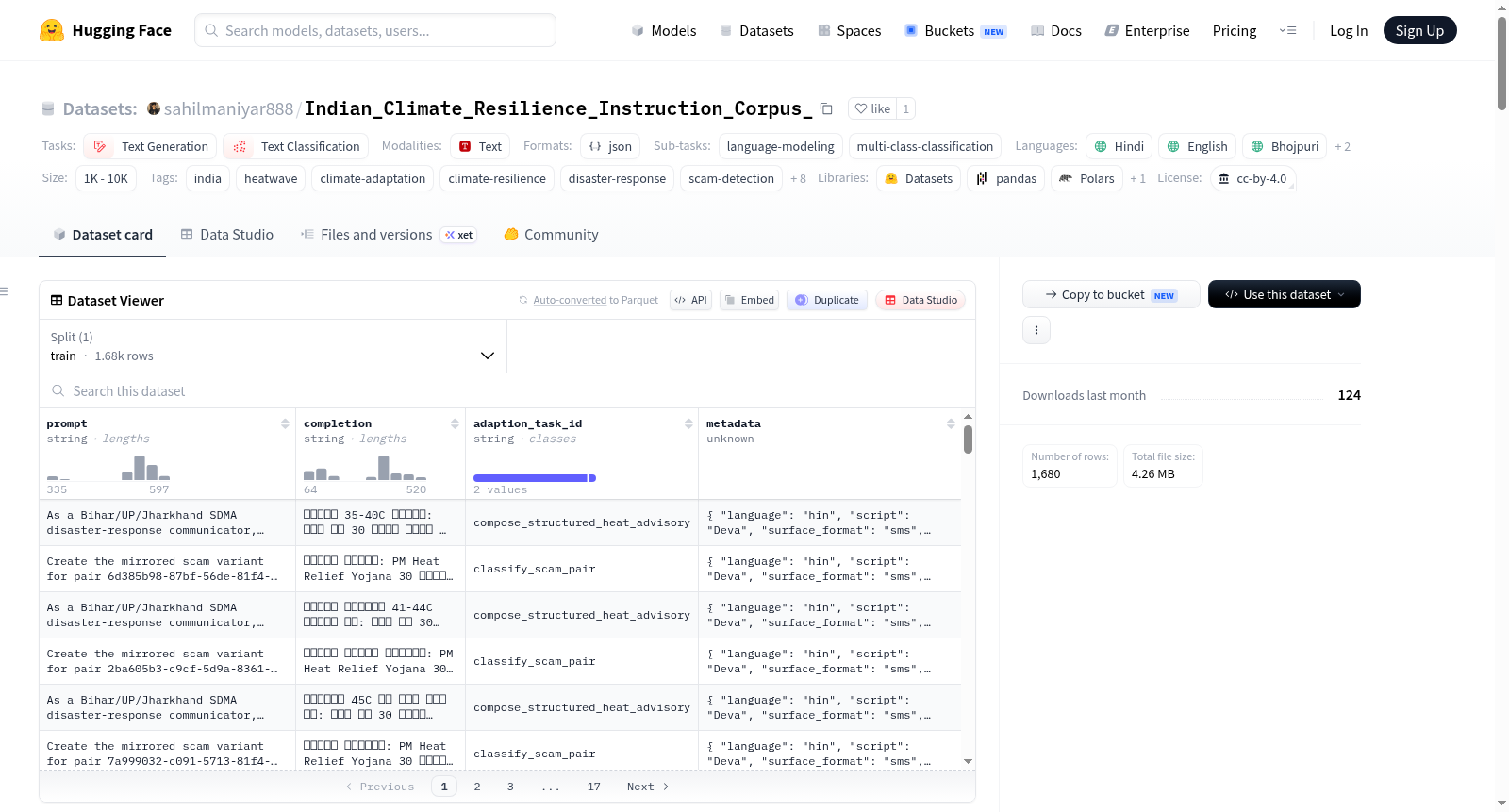Click the Search this dataset field
The width and height of the screenshot is (1509, 812).
click(507, 390)
